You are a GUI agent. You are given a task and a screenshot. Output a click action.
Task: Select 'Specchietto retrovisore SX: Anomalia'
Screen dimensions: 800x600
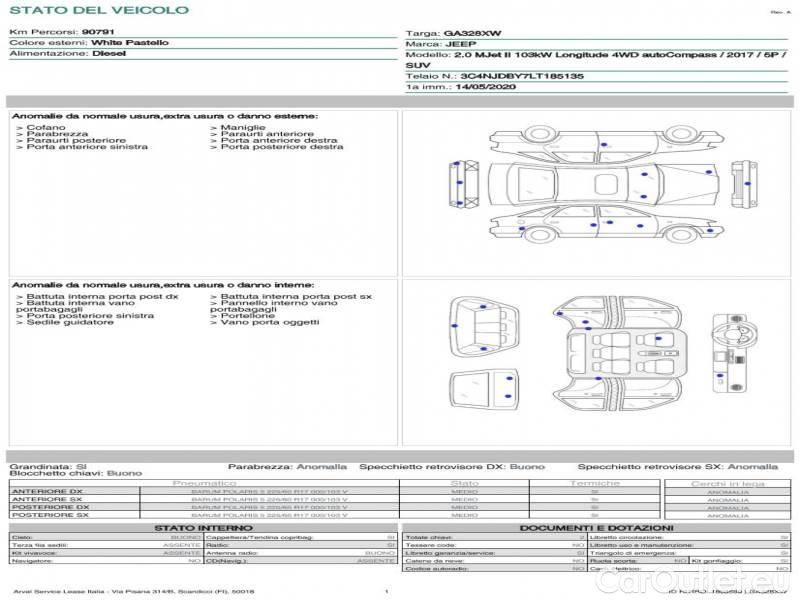click(x=678, y=466)
